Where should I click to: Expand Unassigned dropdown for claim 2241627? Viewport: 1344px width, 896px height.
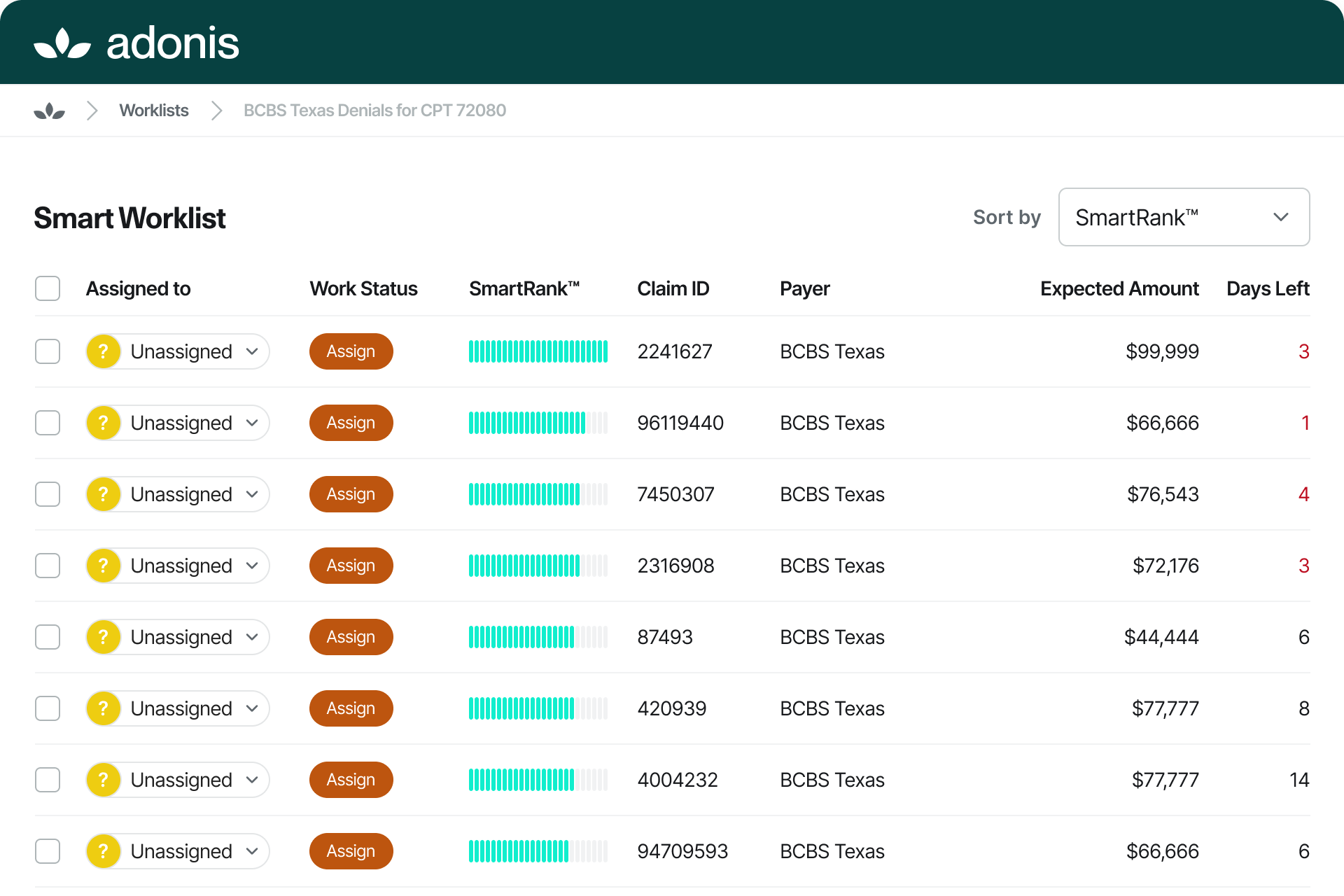tap(253, 351)
